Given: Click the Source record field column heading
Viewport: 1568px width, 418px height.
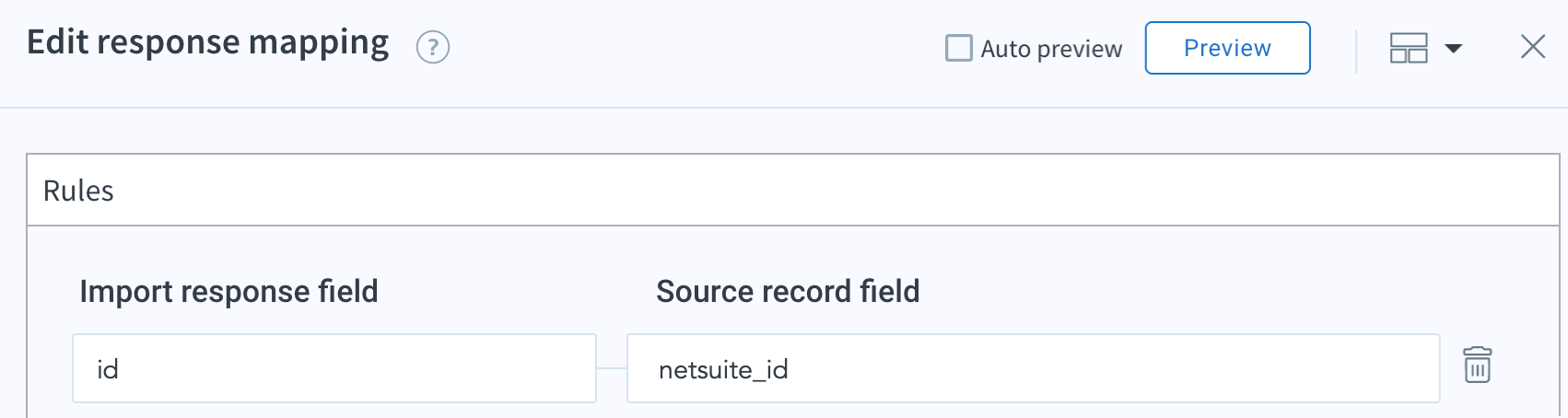Looking at the screenshot, I should click(x=788, y=292).
